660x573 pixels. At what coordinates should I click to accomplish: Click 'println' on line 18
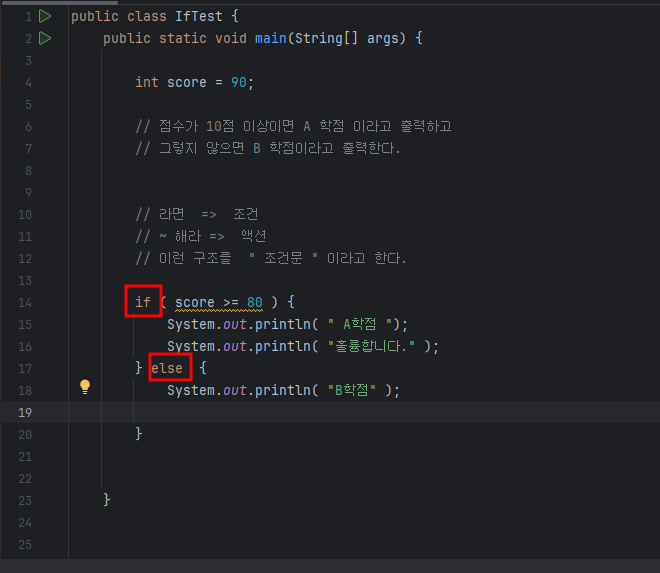(x=283, y=390)
